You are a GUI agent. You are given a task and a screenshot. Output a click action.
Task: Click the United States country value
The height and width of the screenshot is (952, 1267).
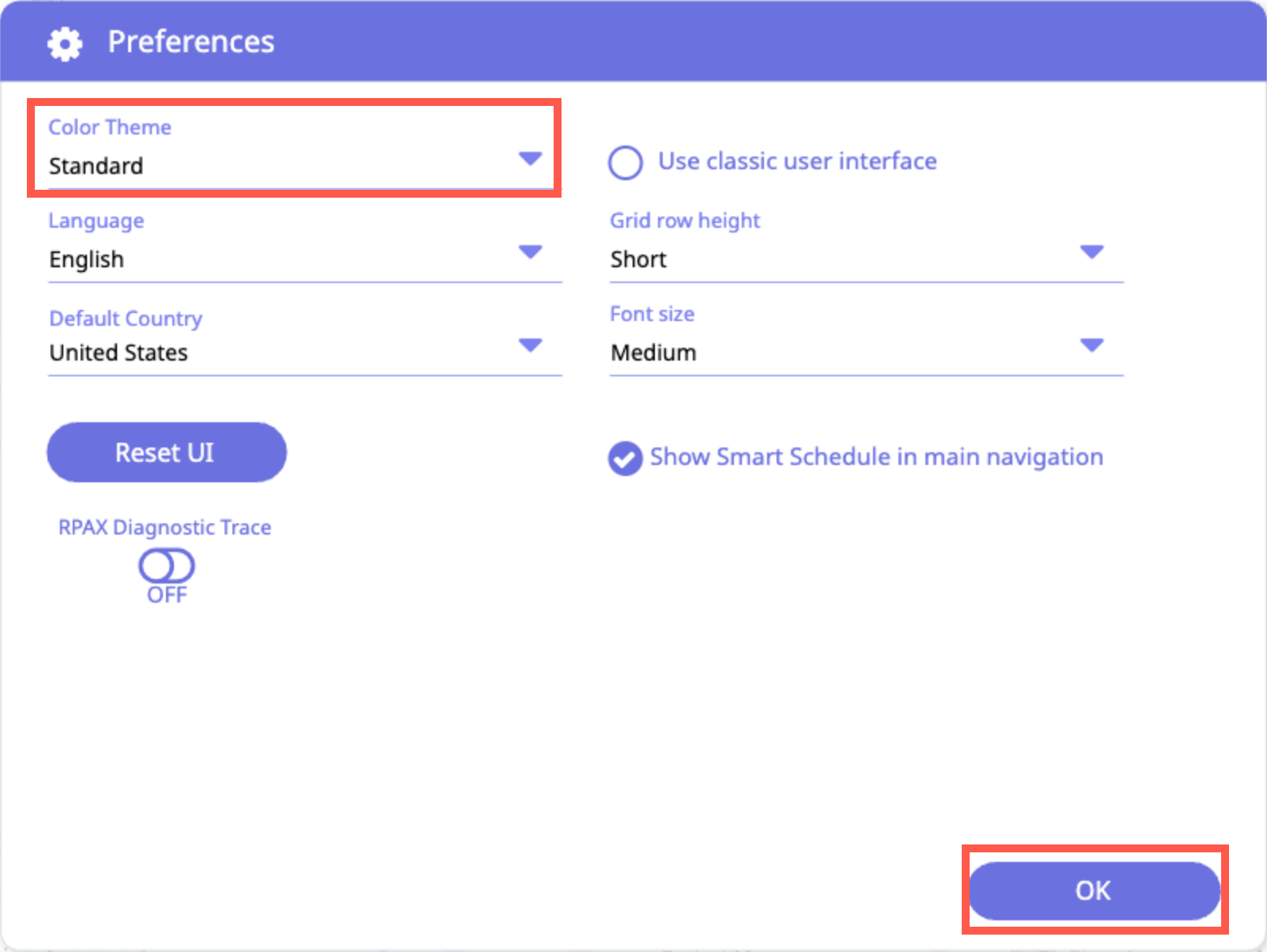(x=119, y=353)
